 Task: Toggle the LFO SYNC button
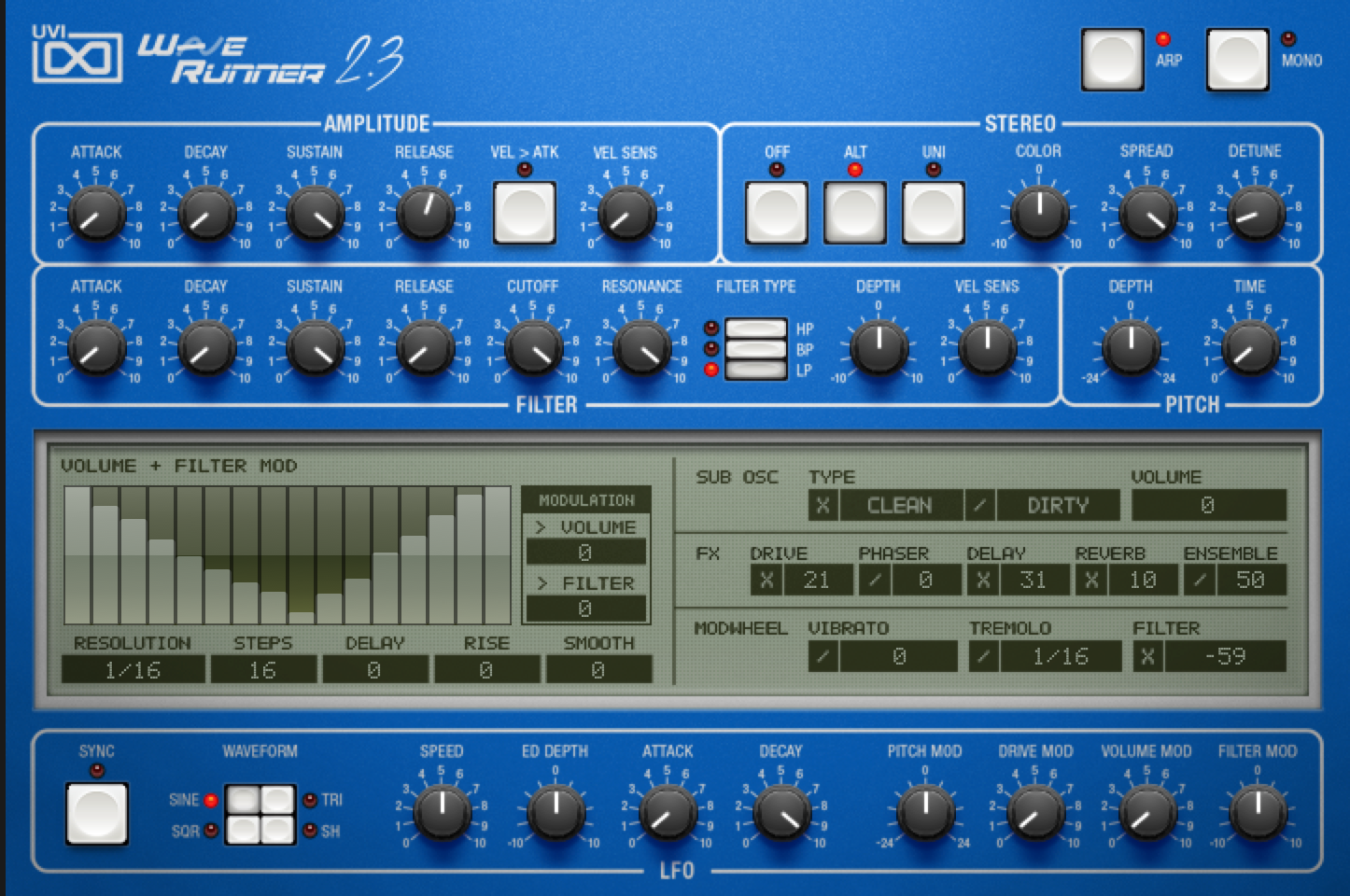[97, 813]
